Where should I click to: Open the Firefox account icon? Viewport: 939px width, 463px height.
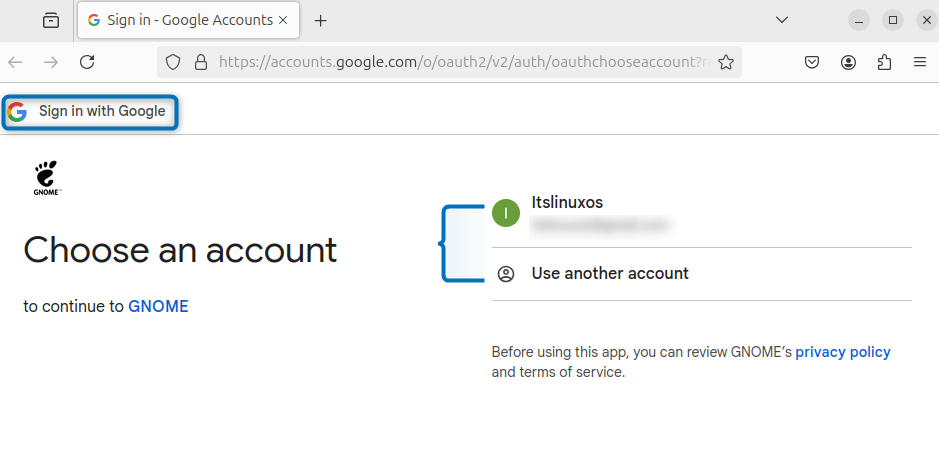coord(848,62)
